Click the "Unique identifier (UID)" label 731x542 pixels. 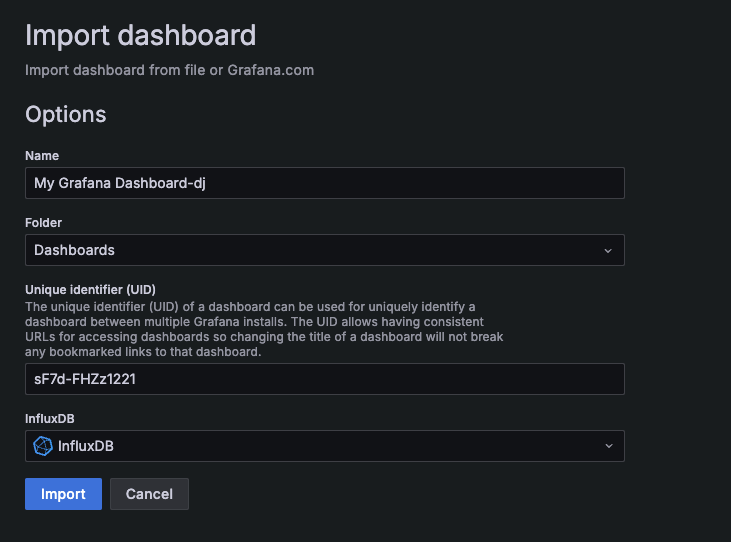coord(90,290)
